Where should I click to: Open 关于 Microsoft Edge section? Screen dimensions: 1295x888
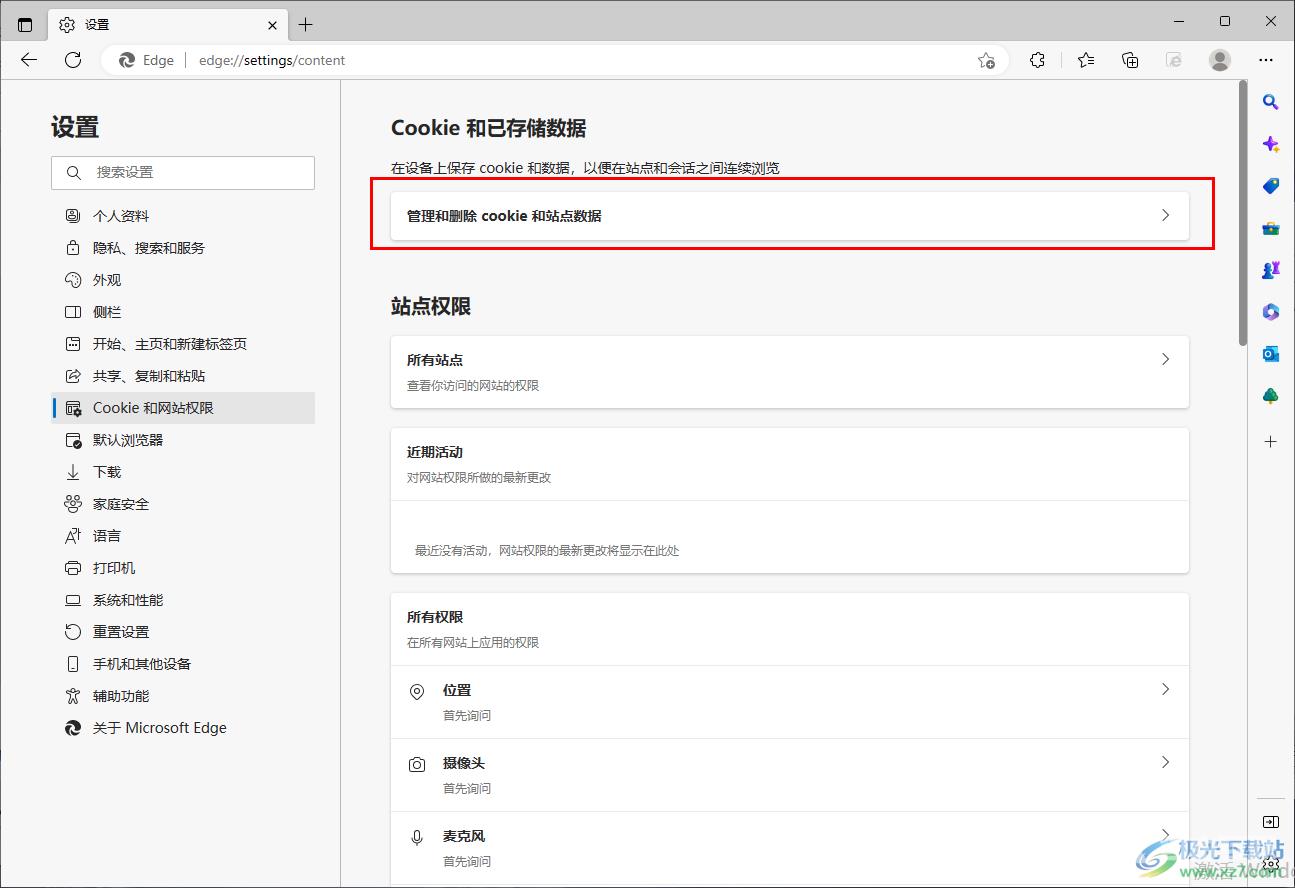[183, 728]
